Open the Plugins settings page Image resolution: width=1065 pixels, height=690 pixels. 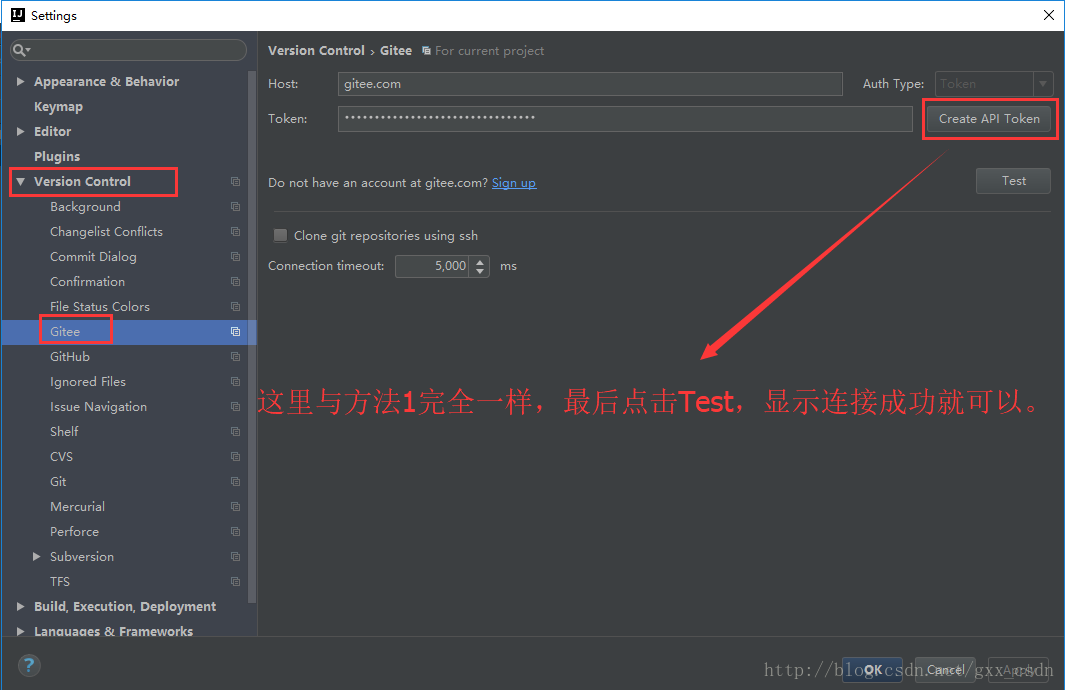pos(57,157)
